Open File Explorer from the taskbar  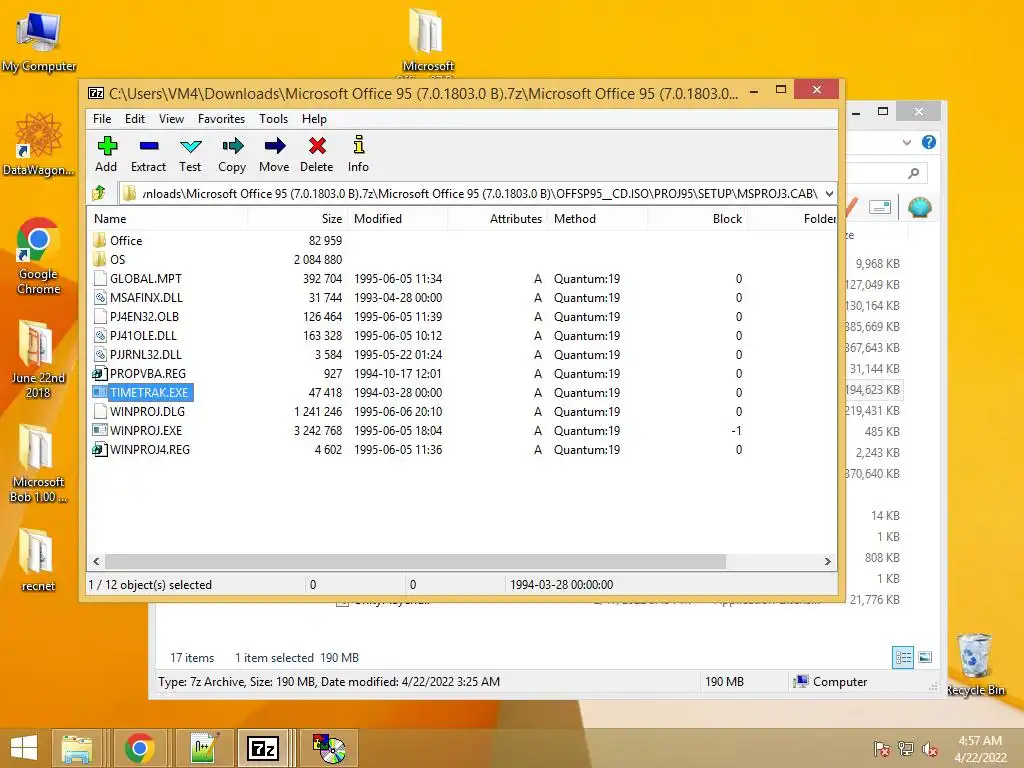click(76, 748)
